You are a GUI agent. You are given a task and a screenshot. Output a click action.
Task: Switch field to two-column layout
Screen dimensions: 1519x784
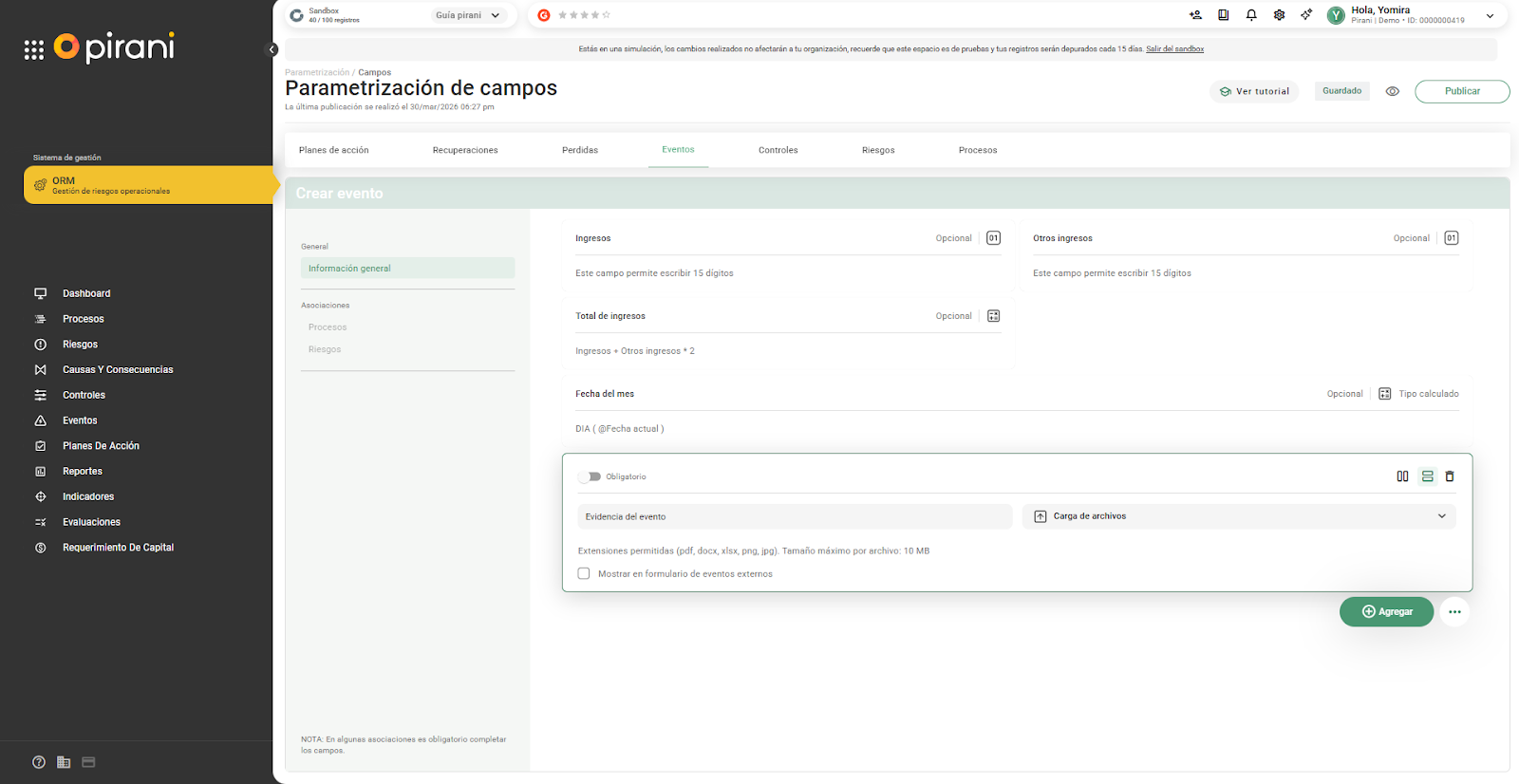pyautogui.click(x=1402, y=476)
